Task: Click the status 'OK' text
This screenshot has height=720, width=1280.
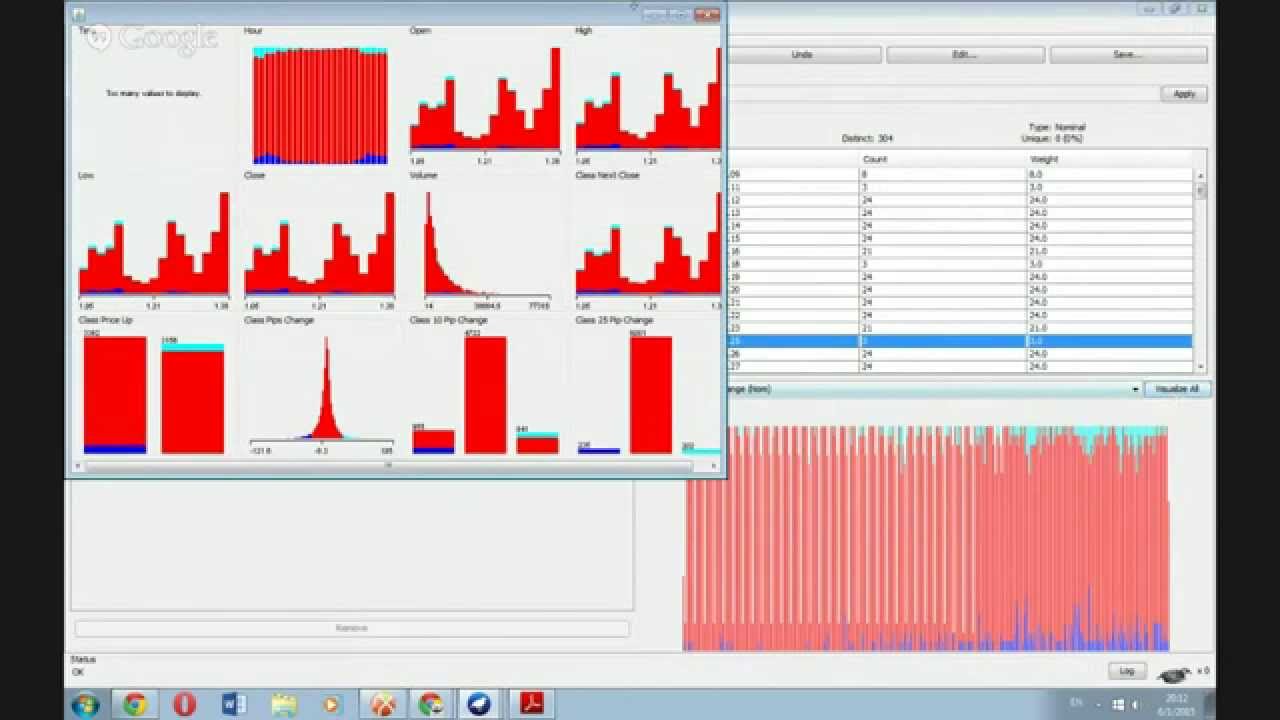Action: pyautogui.click(x=77, y=672)
